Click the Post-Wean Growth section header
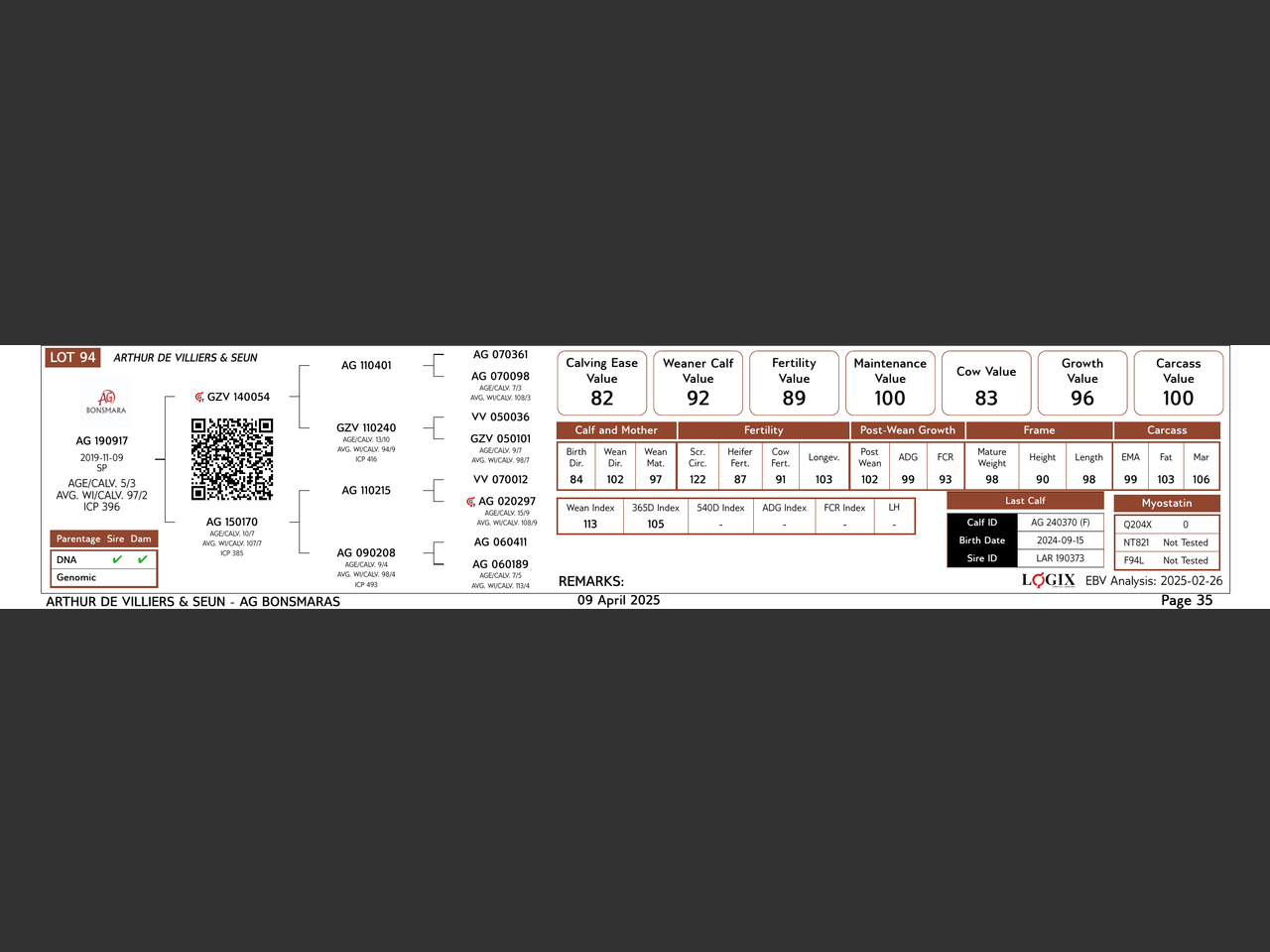1270x952 pixels. pyautogui.click(x=908, y=430)
